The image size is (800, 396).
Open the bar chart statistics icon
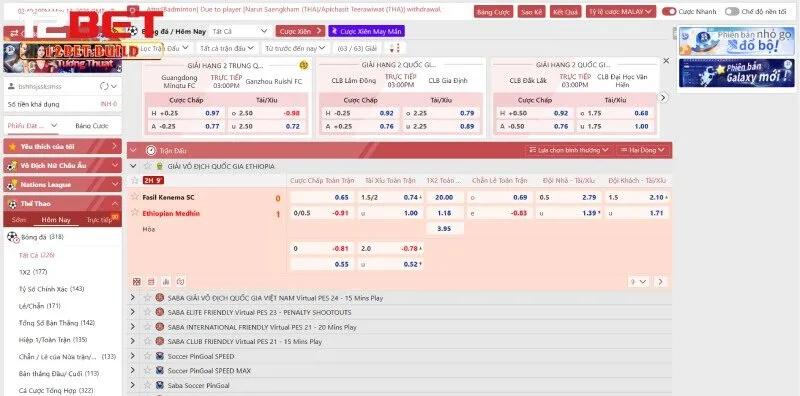(x=166, y=281)
